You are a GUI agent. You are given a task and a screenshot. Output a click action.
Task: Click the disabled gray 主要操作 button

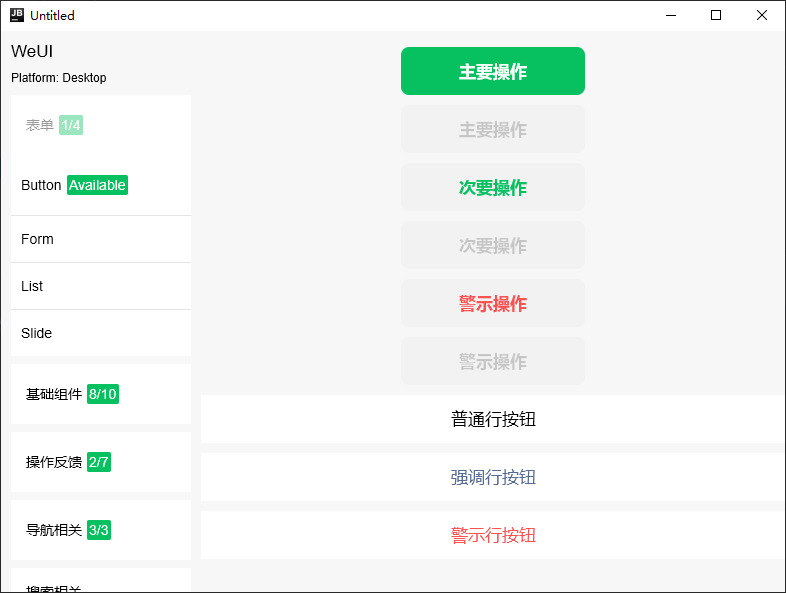(493, 129)
